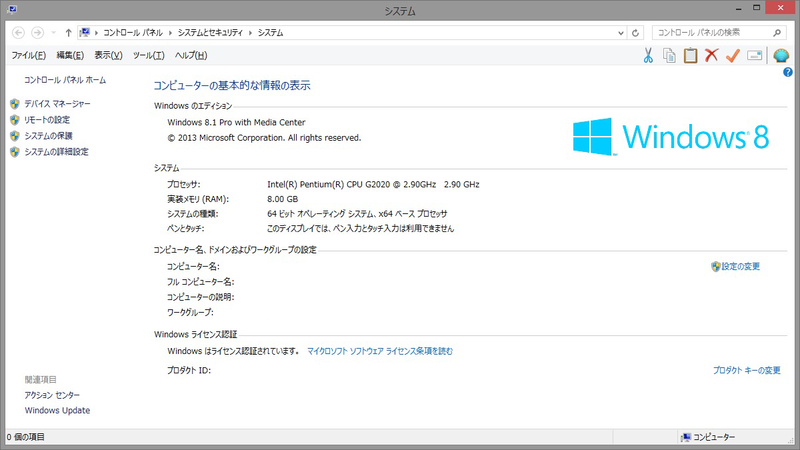The width and height of the screenshot is (800, 450).
Task: Click the Windows 8 logo
Action: click(670, 137)
